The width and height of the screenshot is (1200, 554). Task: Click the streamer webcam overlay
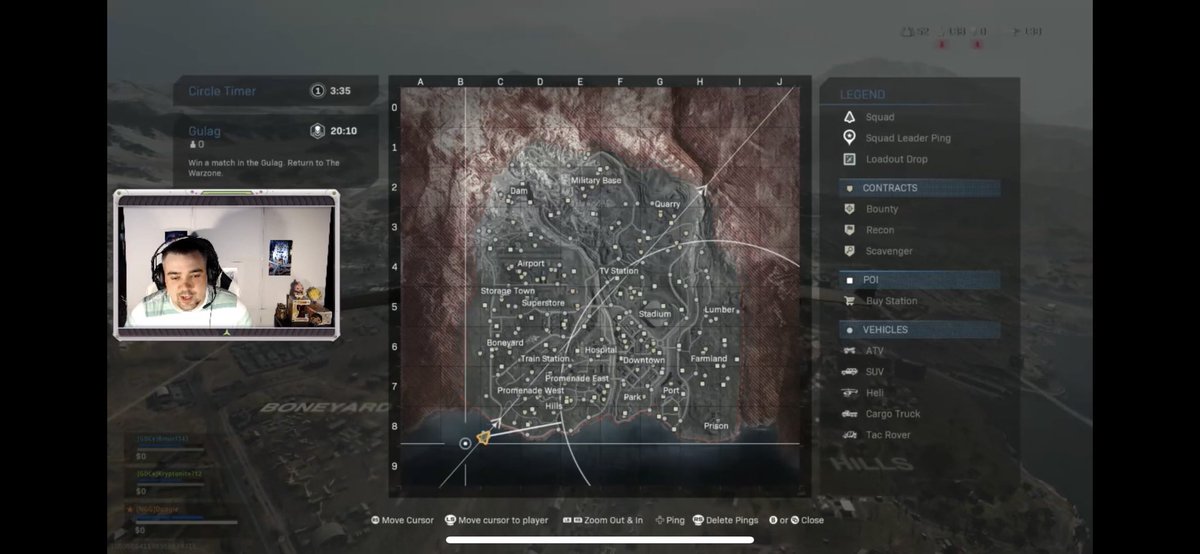[x=225, y=266]
